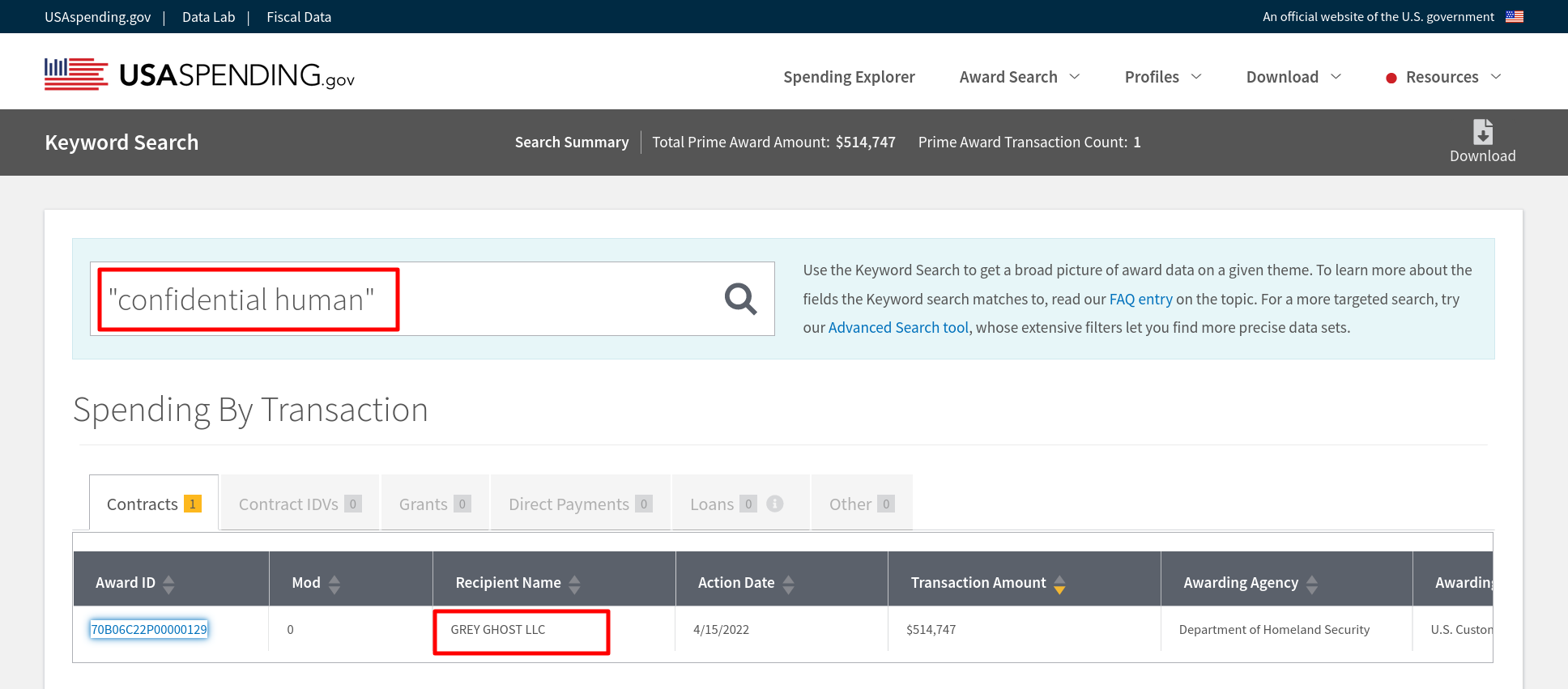Click the USAspending.gov logo
The image size is (1568, 689).
click(199, 74)
